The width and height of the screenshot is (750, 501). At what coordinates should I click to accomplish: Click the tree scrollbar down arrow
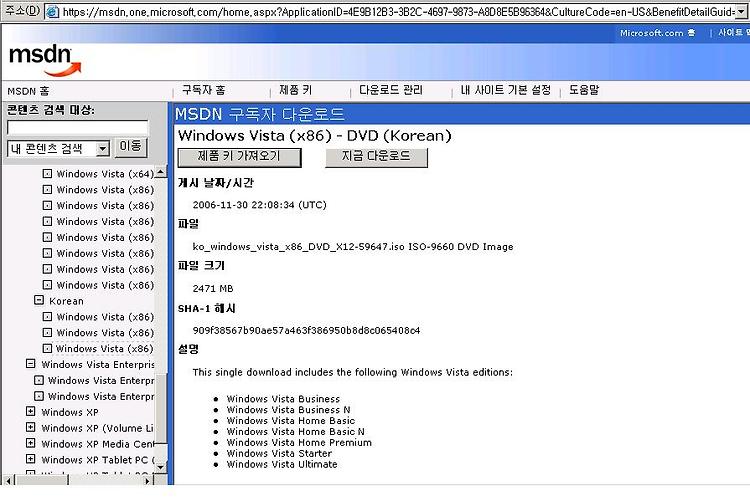pos(161,467)
